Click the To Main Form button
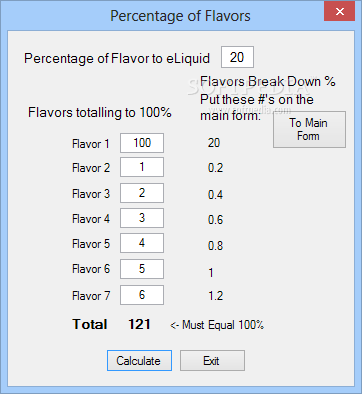Image resolution: width=362 pixels, height=394 pixels. coord(309,129)
